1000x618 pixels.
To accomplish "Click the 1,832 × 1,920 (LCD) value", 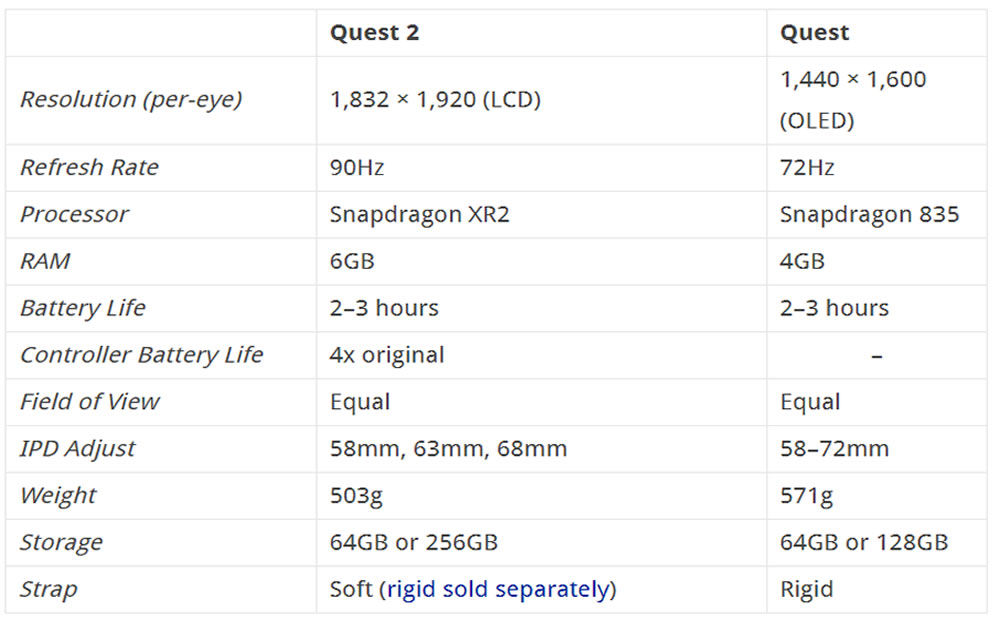I will (435, 100).
